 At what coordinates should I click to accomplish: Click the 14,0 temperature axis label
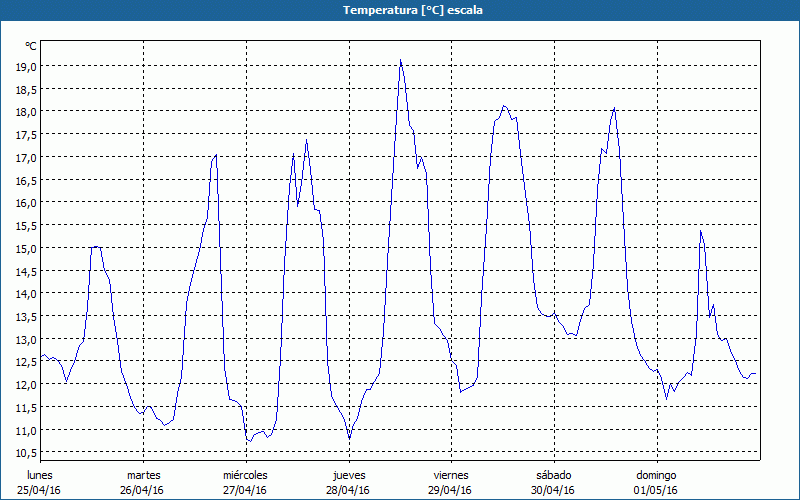click(x=28, y=294)
